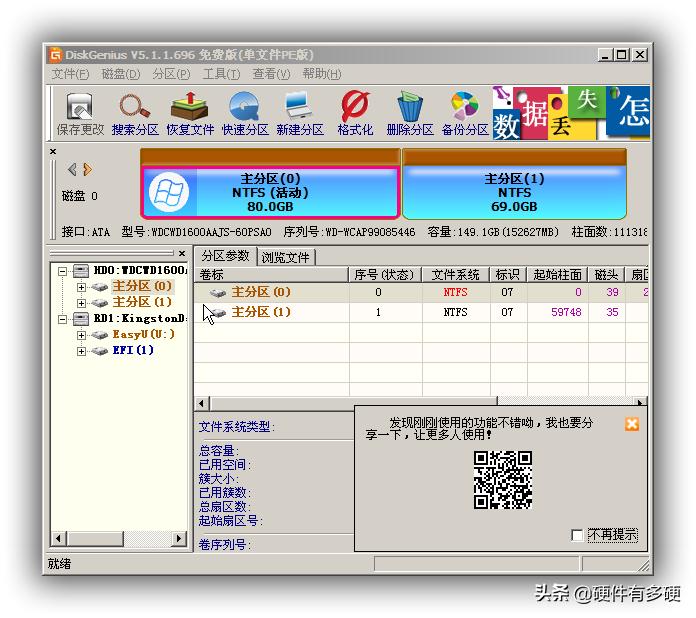Close the left tree panel

(182, 253)
